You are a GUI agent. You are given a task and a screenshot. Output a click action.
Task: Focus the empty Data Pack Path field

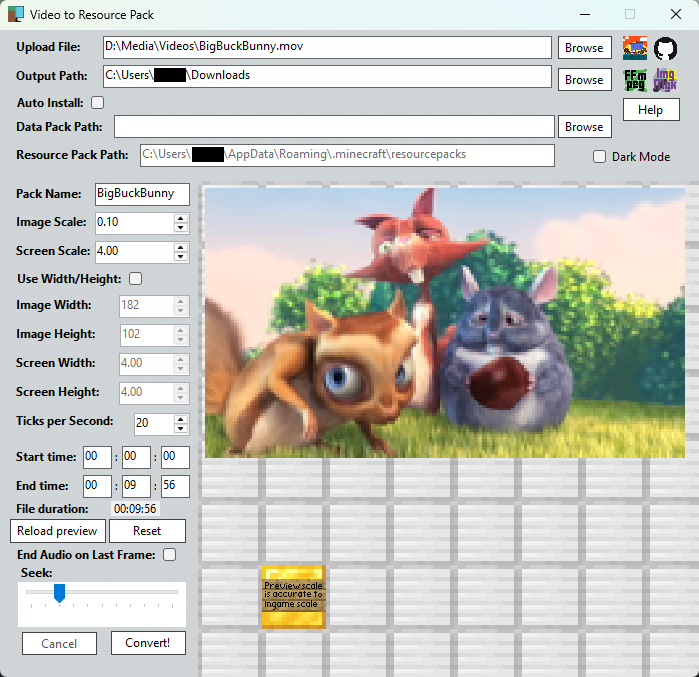point(334,127)
